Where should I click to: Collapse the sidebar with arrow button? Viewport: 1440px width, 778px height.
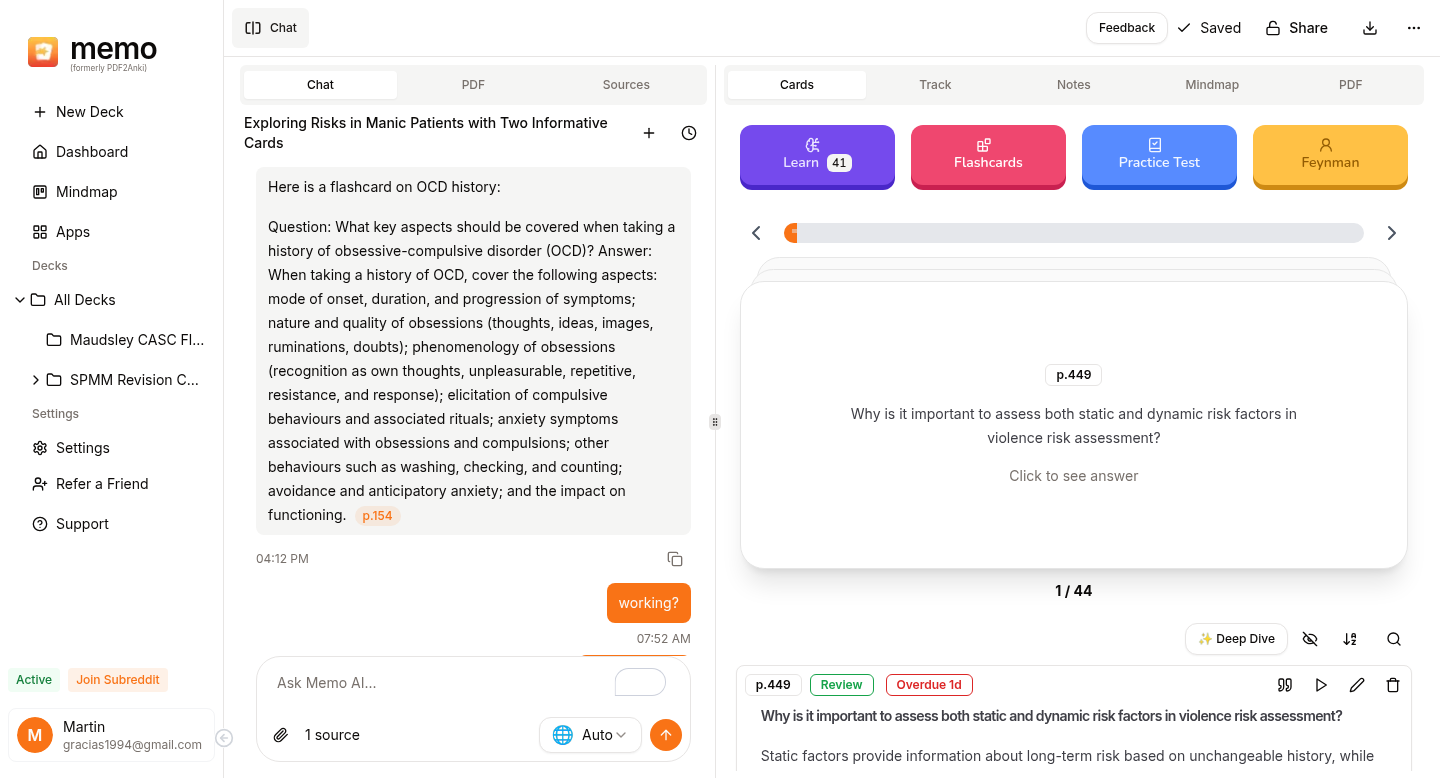tap(224, 738)
